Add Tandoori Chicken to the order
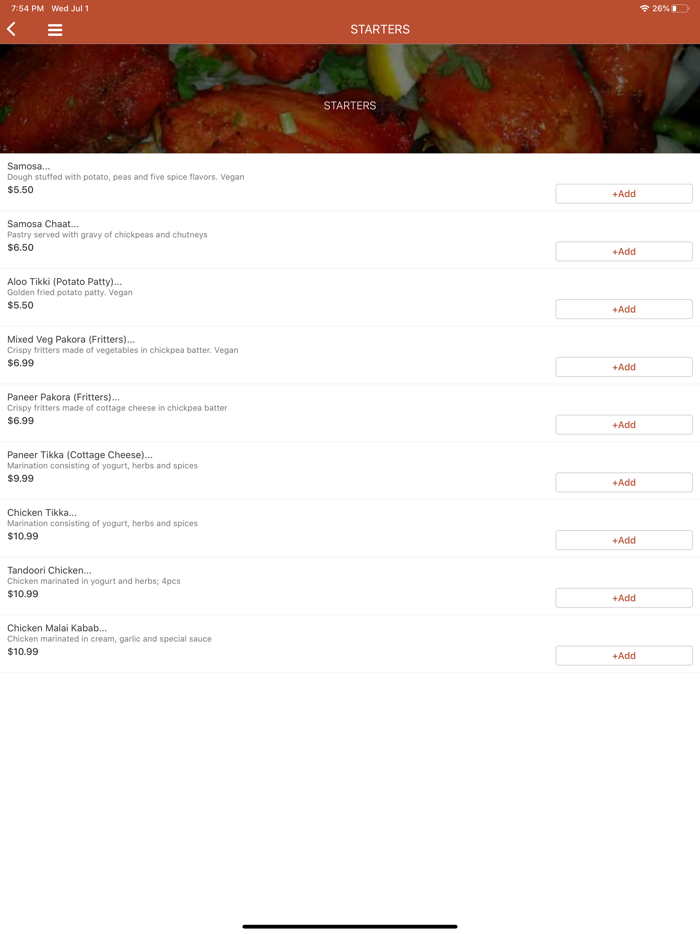The height and width of the screenshot is (934, 700). click(x=623, y=598)
